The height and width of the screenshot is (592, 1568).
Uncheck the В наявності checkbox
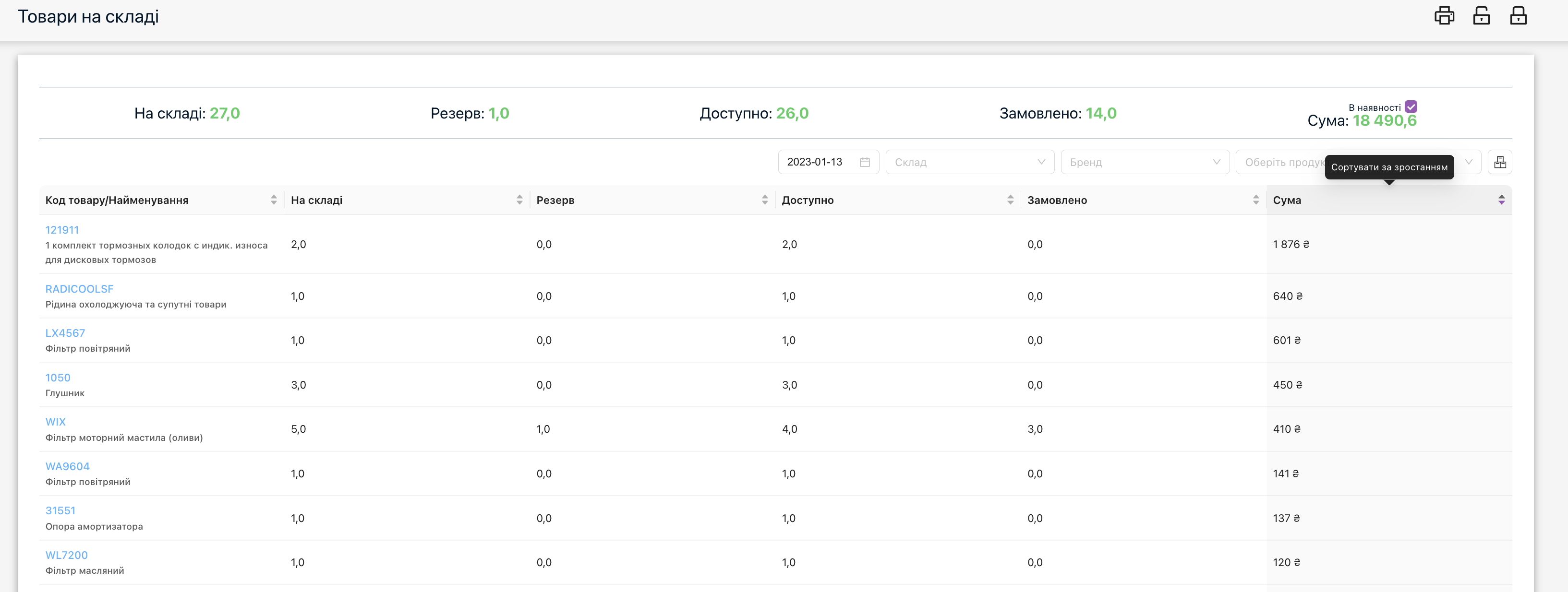(x=1411, y=107)
